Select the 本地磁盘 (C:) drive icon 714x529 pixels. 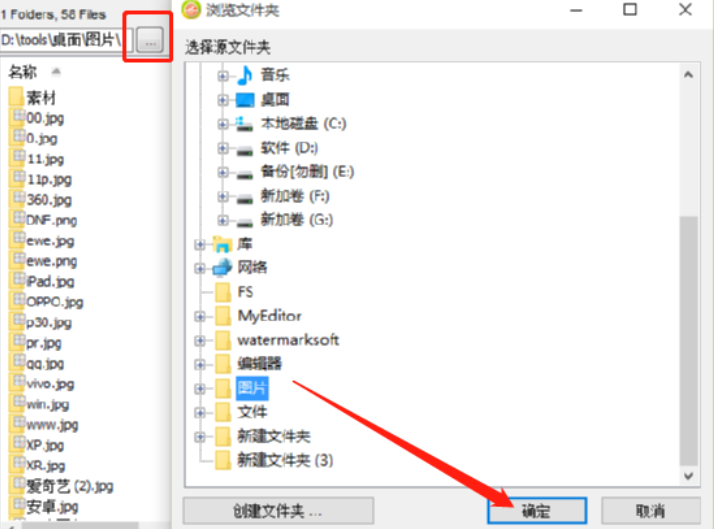[x=244, y=124]
